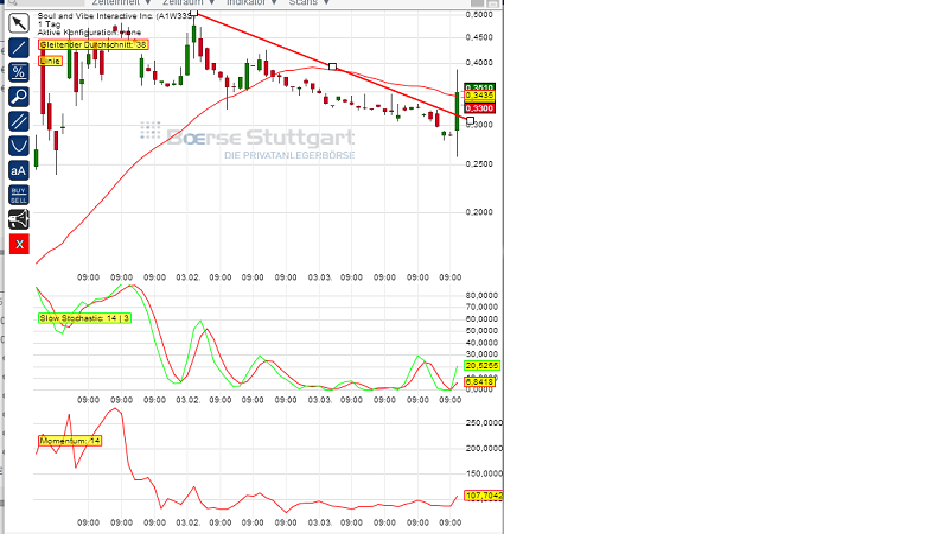
Task: Click the 80,0000 stochastic axis label
Action: [482, 296]
